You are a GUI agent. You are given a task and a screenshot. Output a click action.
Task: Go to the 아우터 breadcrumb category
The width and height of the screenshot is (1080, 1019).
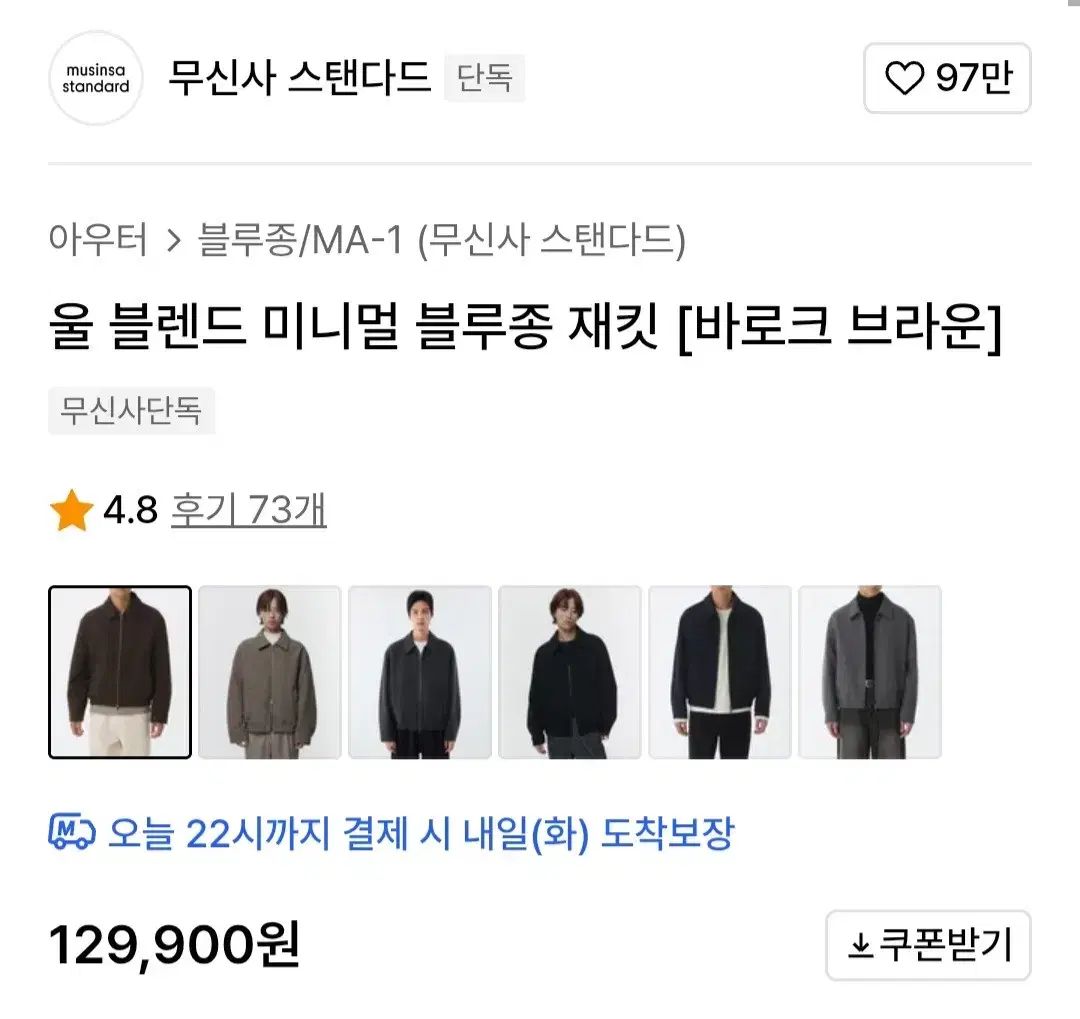point(98,241)
